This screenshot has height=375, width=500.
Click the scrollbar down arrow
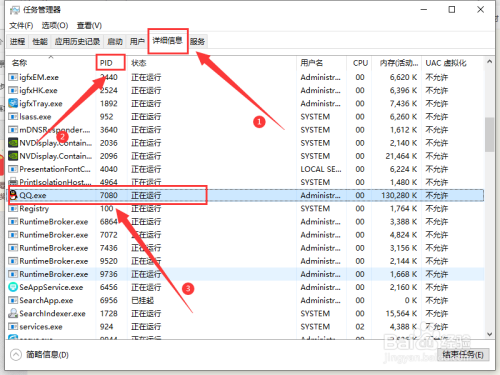click(489, 334)
